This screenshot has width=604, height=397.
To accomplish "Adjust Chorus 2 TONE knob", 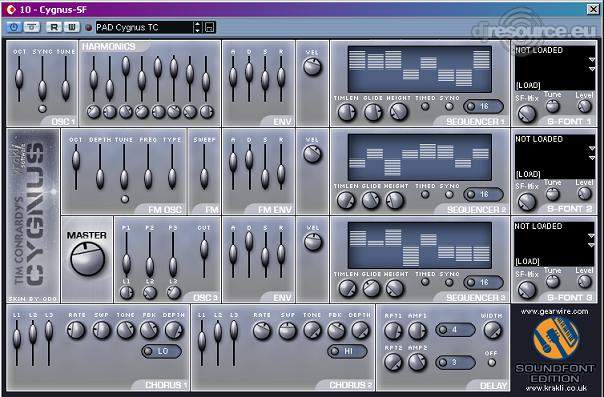I will pos(312,330).
